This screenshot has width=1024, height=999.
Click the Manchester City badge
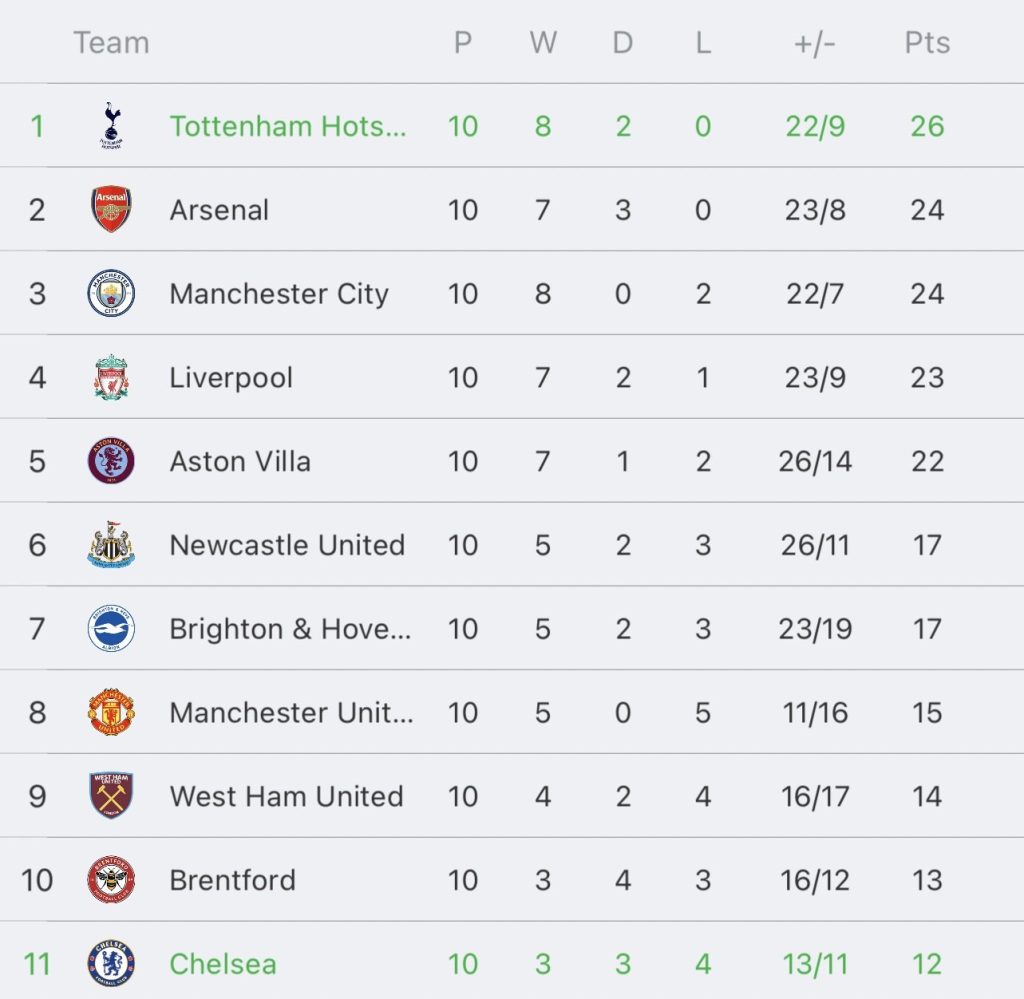[111, 294]
